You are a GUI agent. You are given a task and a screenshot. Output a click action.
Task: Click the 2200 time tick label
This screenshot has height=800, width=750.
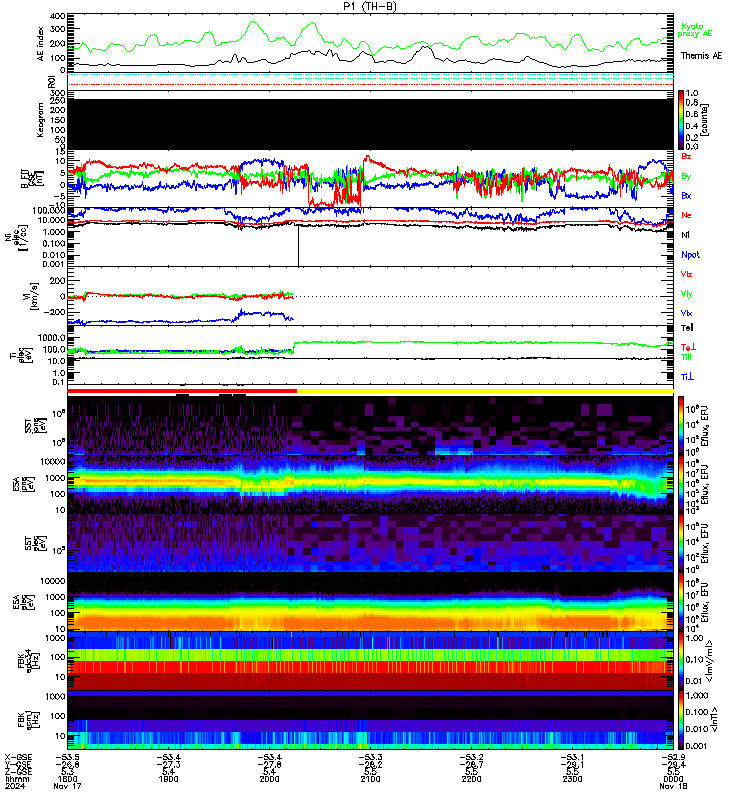471,779
